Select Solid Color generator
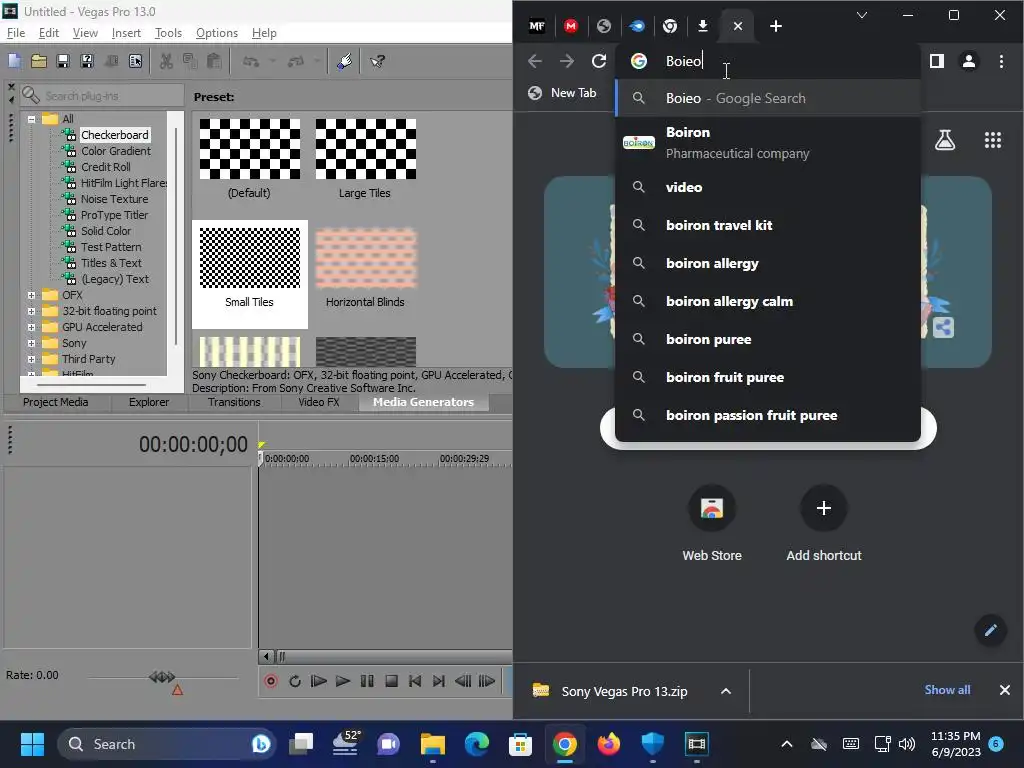Viewport: 1024px width, 768px height. (x=106, y=231)
